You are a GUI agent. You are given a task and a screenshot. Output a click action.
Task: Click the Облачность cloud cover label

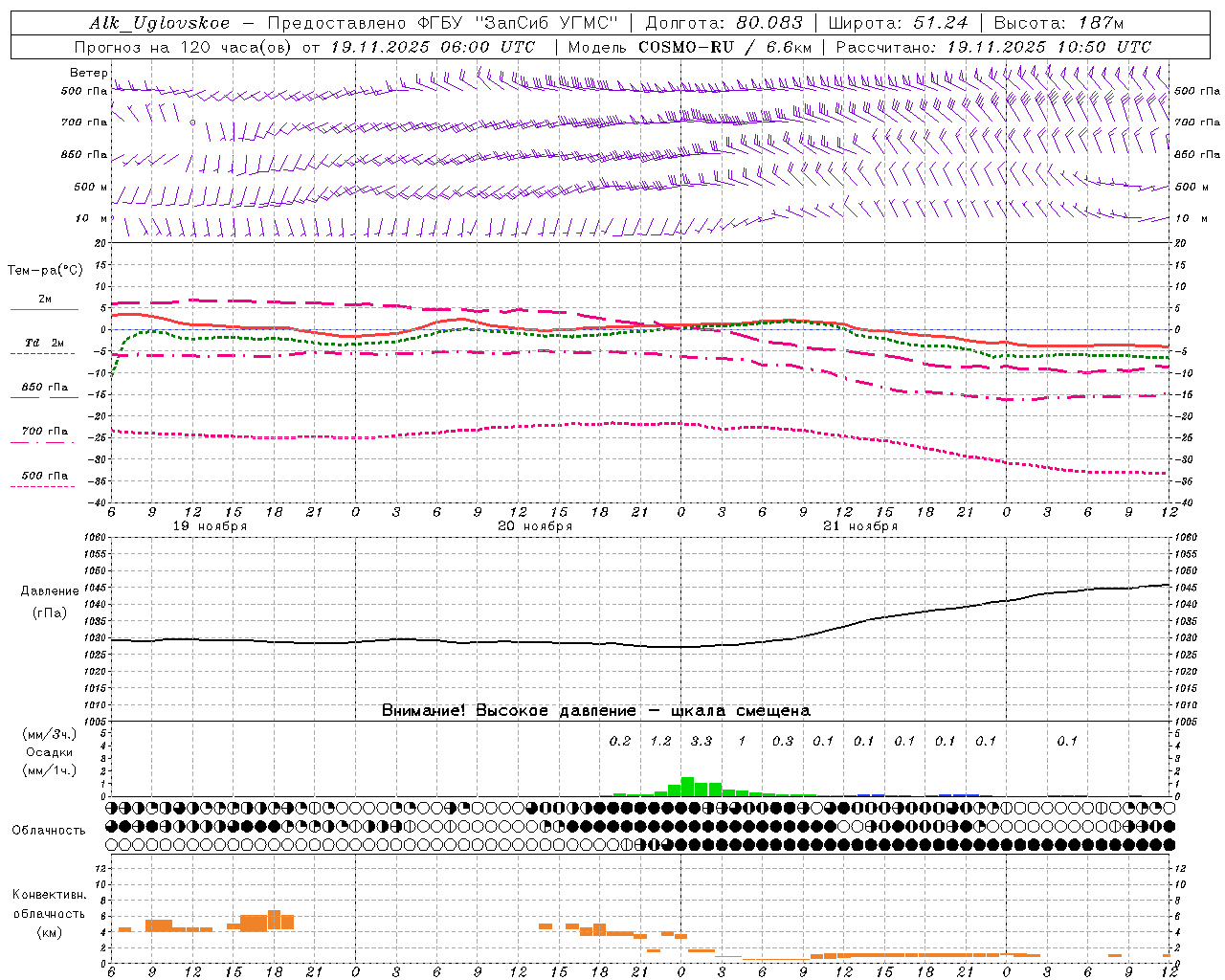coord(49,831)
